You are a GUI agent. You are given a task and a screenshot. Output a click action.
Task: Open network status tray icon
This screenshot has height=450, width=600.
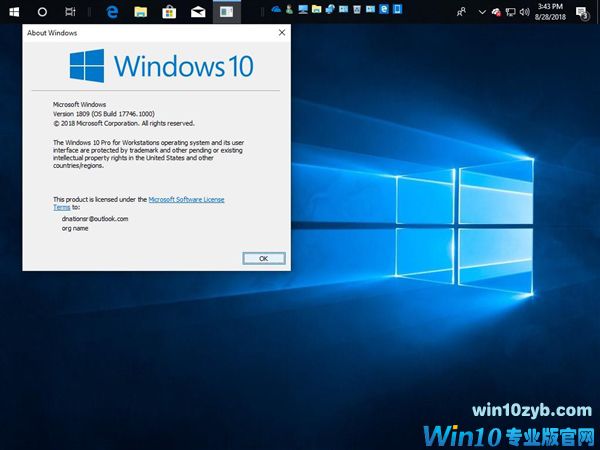(x=510, y=12)
